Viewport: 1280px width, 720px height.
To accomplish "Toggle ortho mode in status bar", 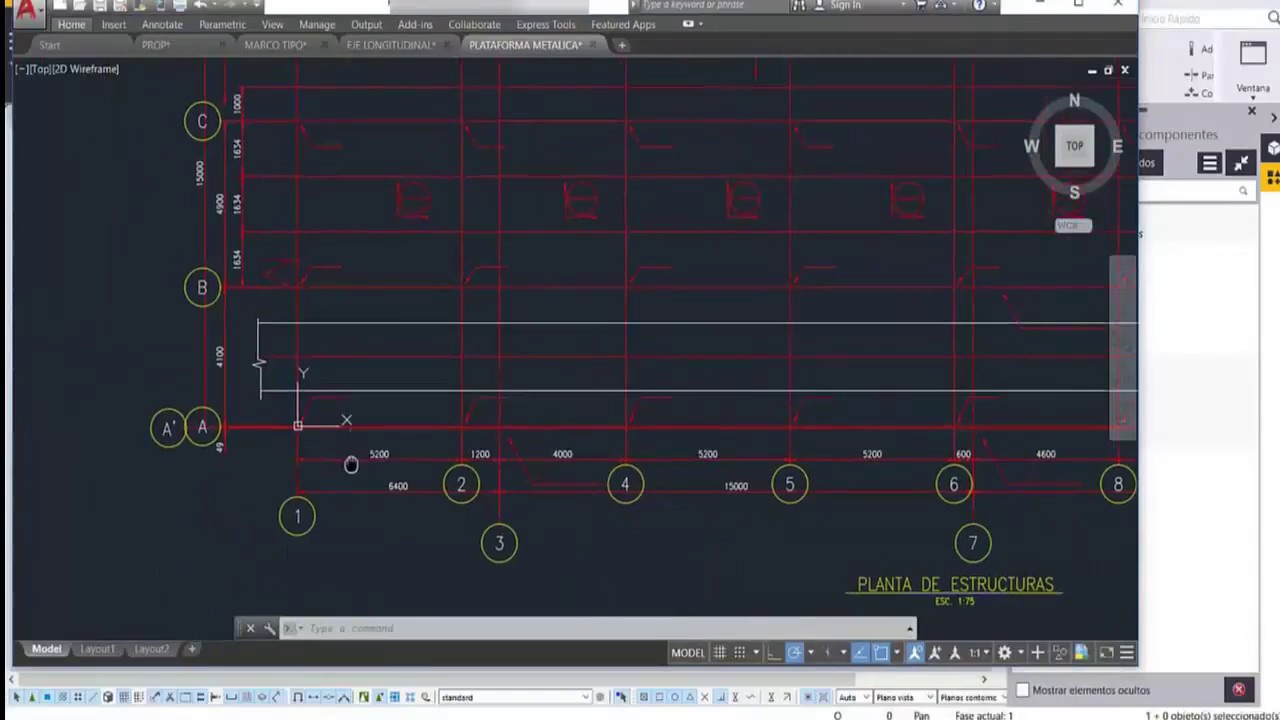I will (x=774, y=653).
